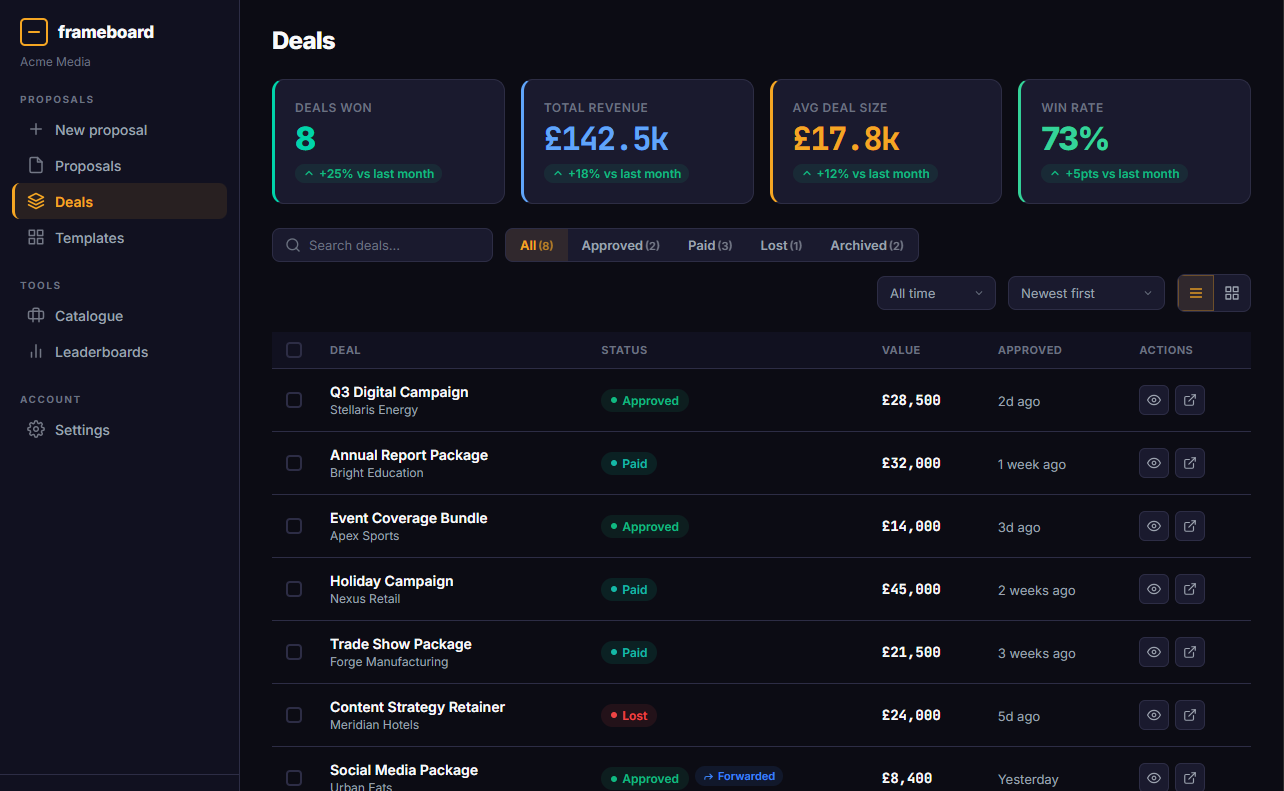This screenshot has width=1284, height=791.
Task: View the Content Strategy Retainer deal
Action: coord(1154,715)
